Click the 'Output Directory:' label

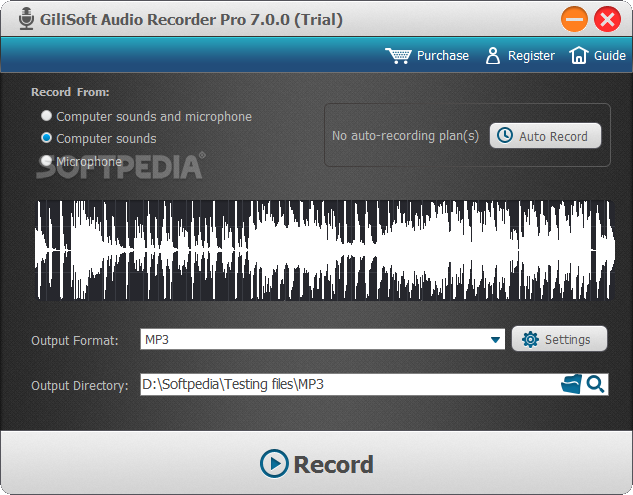pyautogui.click(x=80, y=386)
